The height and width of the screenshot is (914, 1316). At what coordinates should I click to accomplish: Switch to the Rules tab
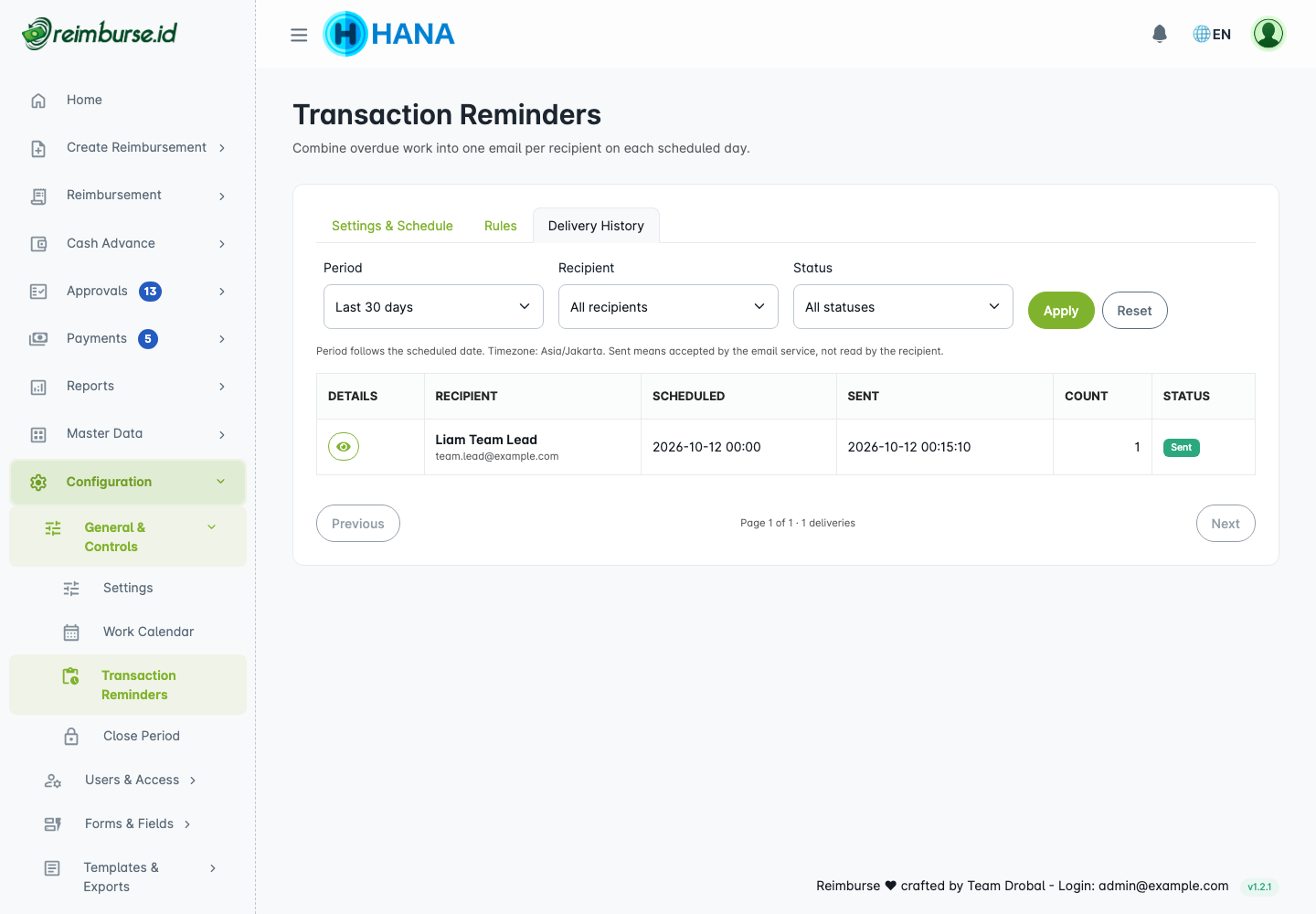coord(501,226)
